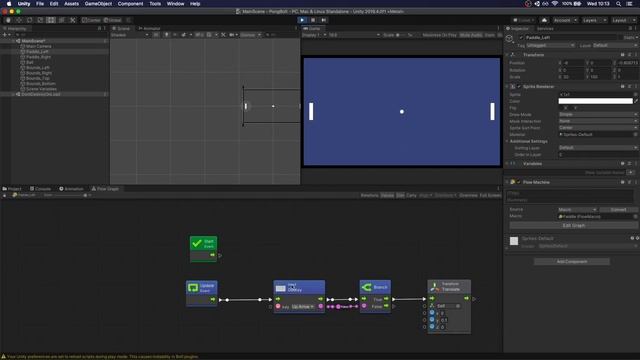The image size is (640, 360).
Task: Toggle Pivot Center handle mode
Action: (x=91, y=20)
